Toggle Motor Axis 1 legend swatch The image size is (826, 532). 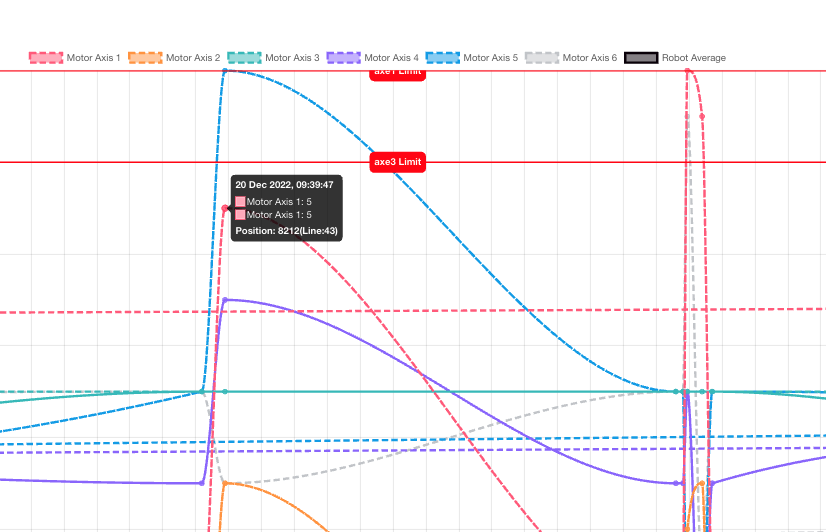pos(46,58)
